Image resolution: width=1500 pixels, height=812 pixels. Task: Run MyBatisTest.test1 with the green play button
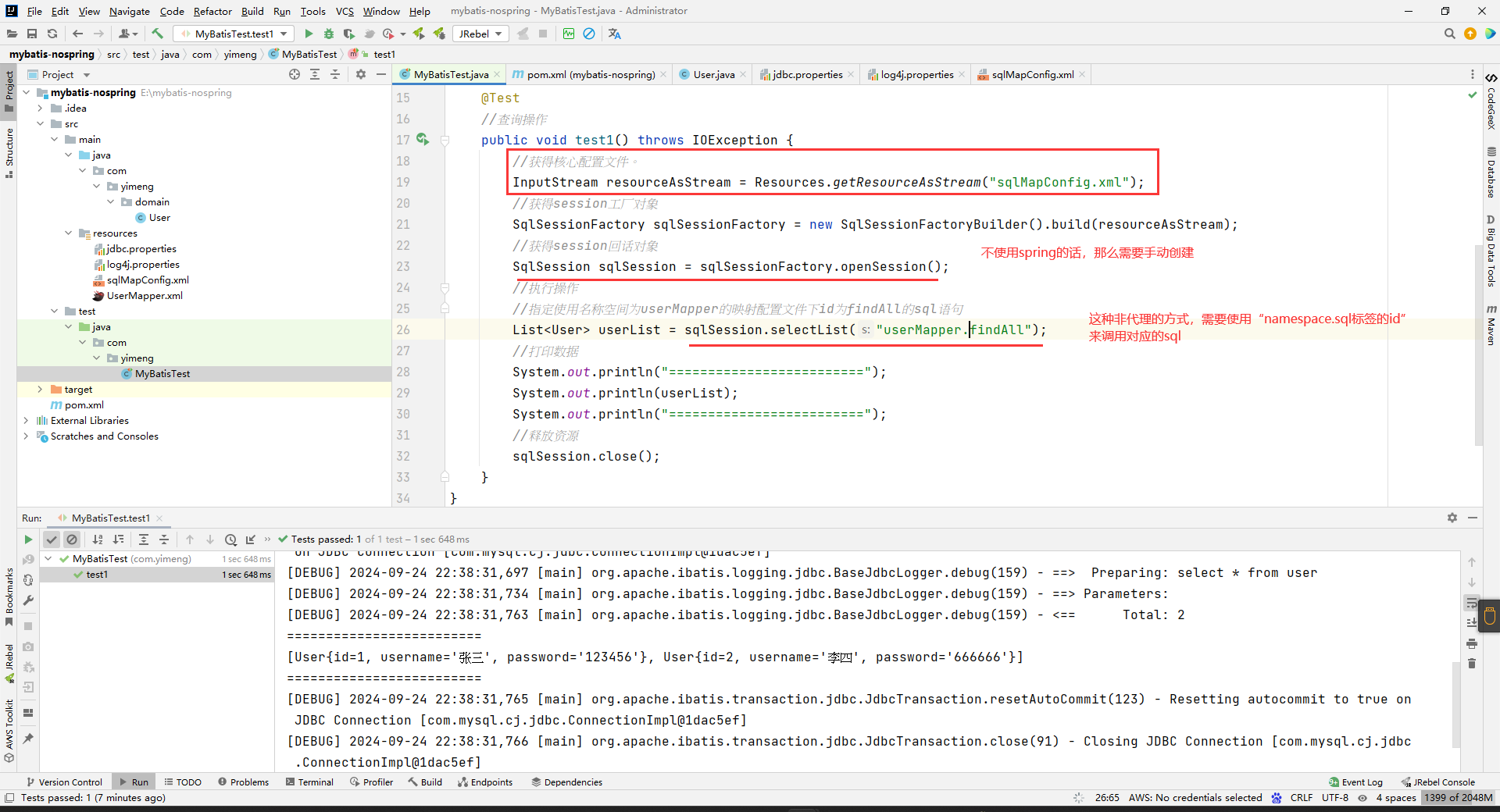point(309,34)
